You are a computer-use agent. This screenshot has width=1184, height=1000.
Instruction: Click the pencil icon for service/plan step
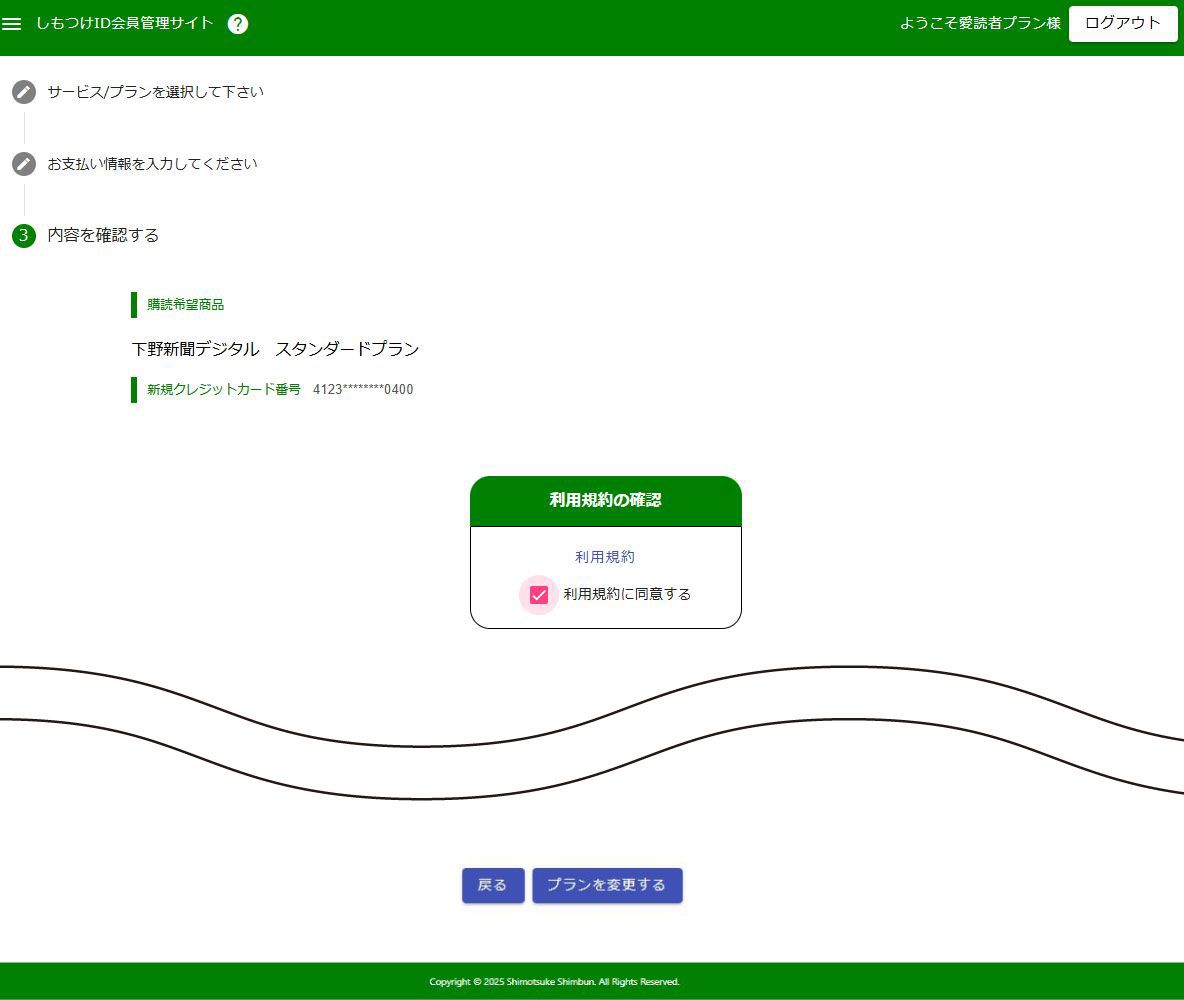point(24,92)
